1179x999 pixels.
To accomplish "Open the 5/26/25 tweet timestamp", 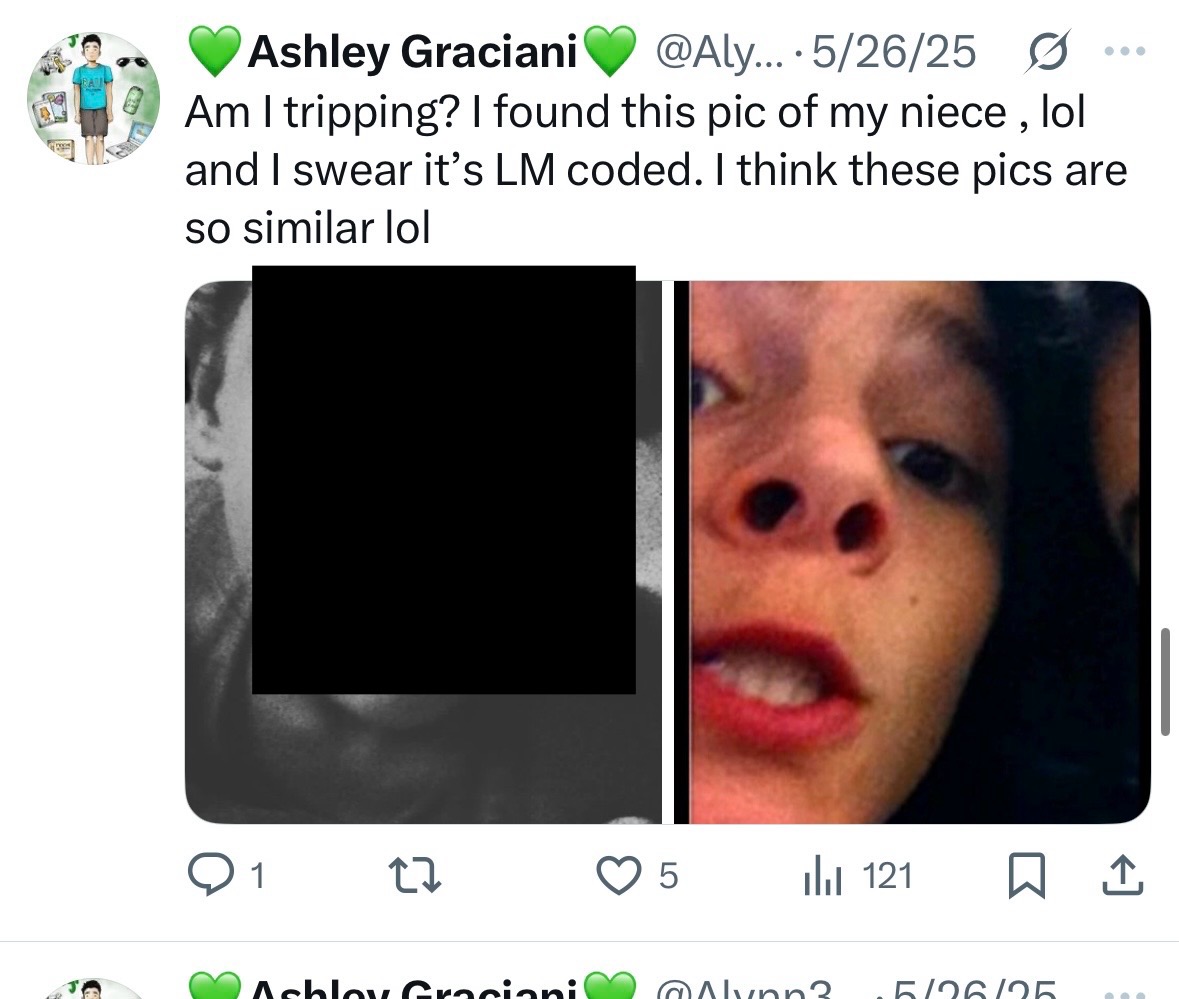I will point(894,51).
